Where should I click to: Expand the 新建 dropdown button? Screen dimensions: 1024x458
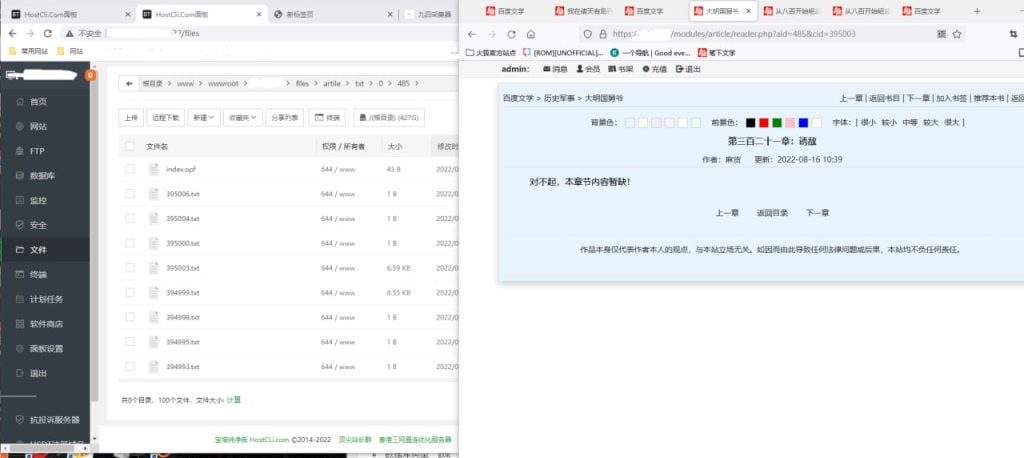click(x=203, y=118)
